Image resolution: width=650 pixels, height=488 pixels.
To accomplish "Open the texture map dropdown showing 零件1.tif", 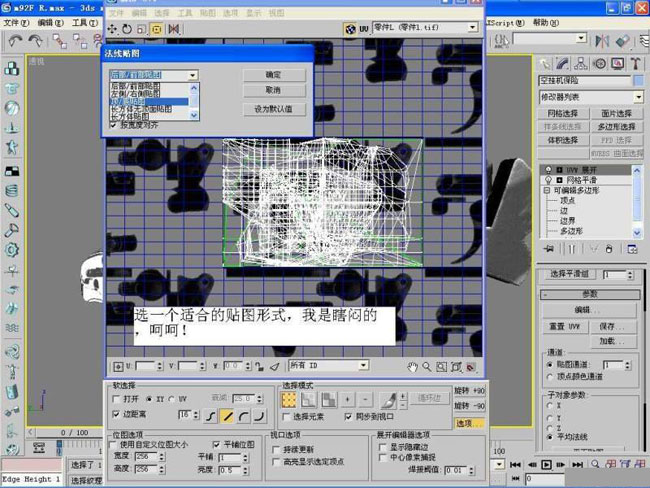I will [472, 28].
